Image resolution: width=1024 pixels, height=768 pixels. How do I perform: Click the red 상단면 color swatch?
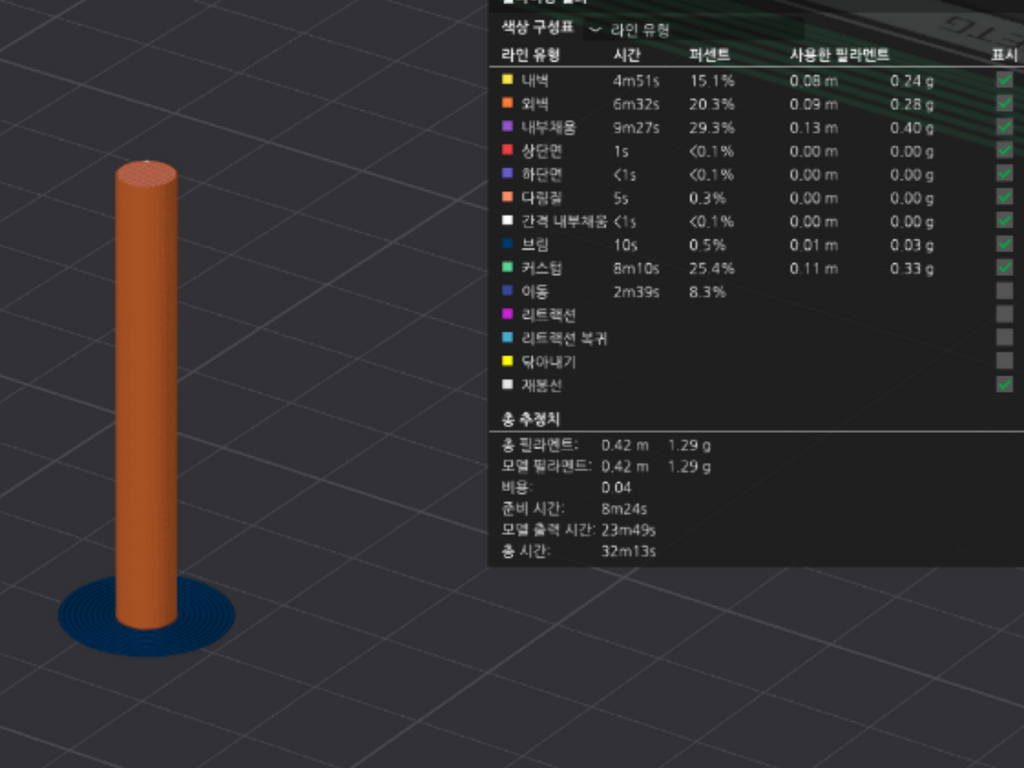click(507, 150)
